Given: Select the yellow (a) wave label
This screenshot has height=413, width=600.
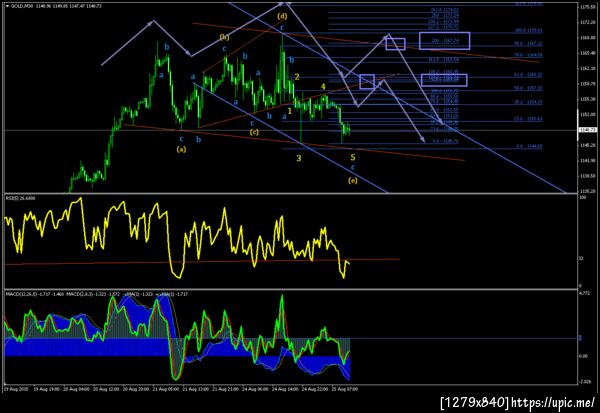Looking at the screenshot, I should 182,149.
